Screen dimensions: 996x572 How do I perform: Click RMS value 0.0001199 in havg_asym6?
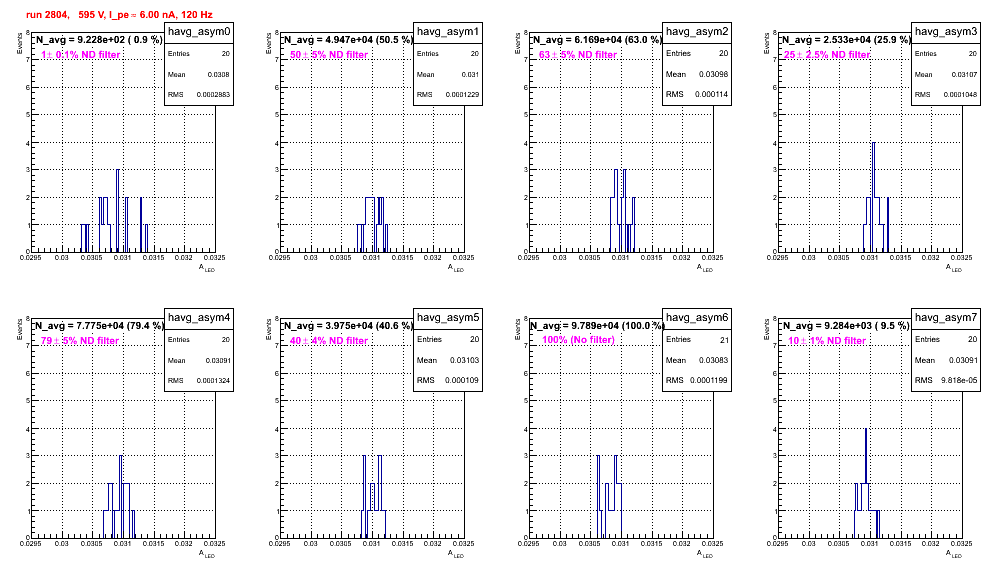click(710, 380)
